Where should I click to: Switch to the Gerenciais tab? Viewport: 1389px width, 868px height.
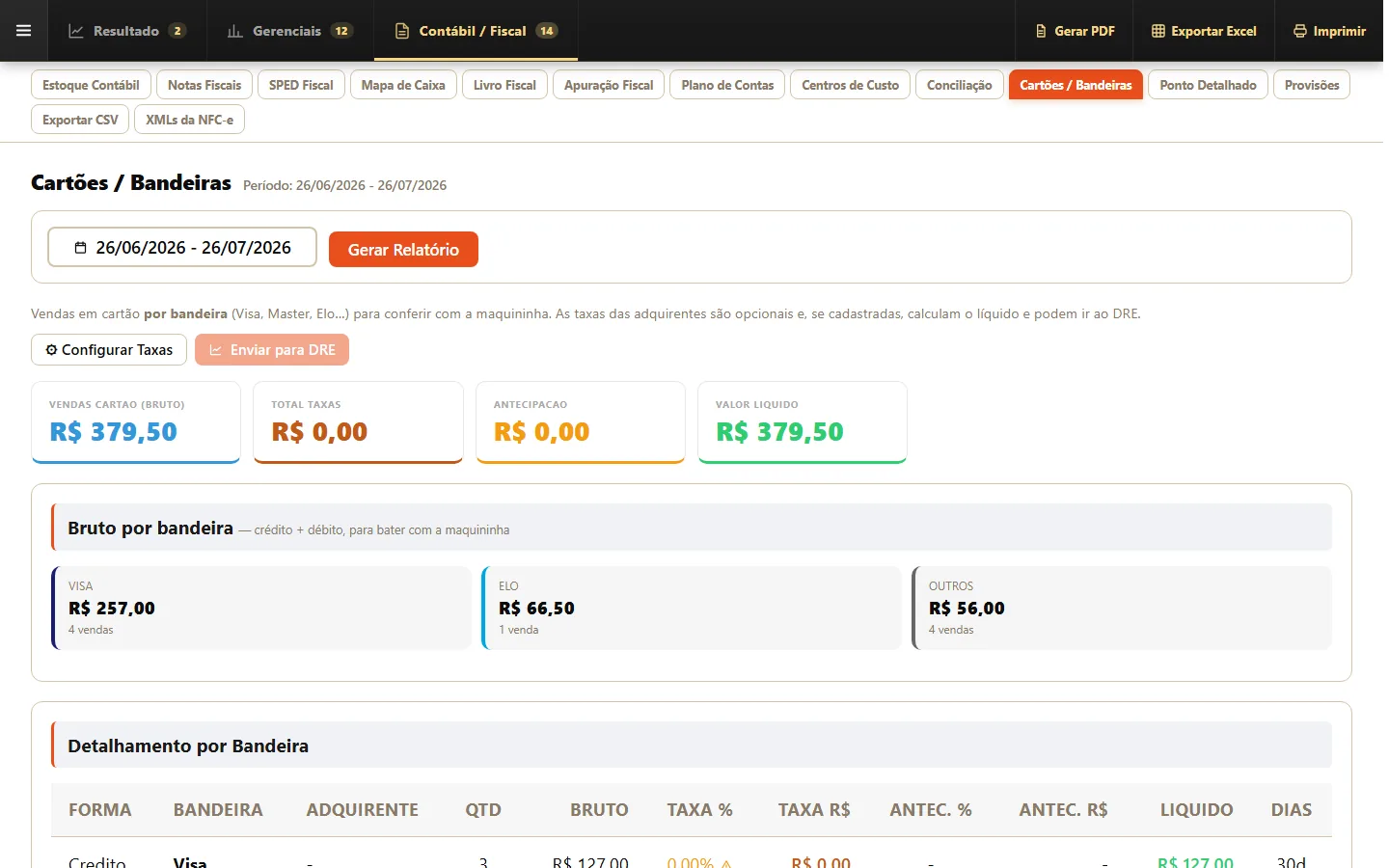click(289, 31)
